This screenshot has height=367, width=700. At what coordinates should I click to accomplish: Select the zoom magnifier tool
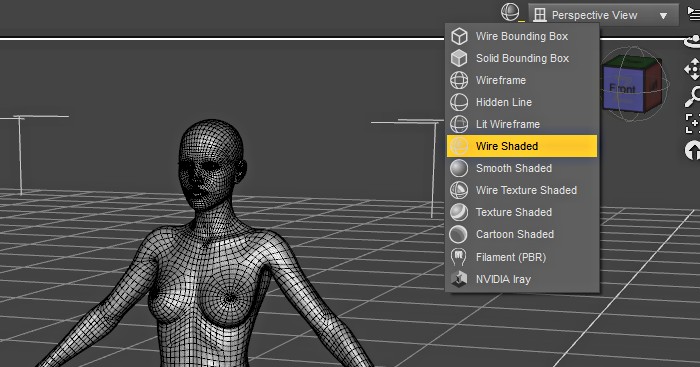point(693,96)
